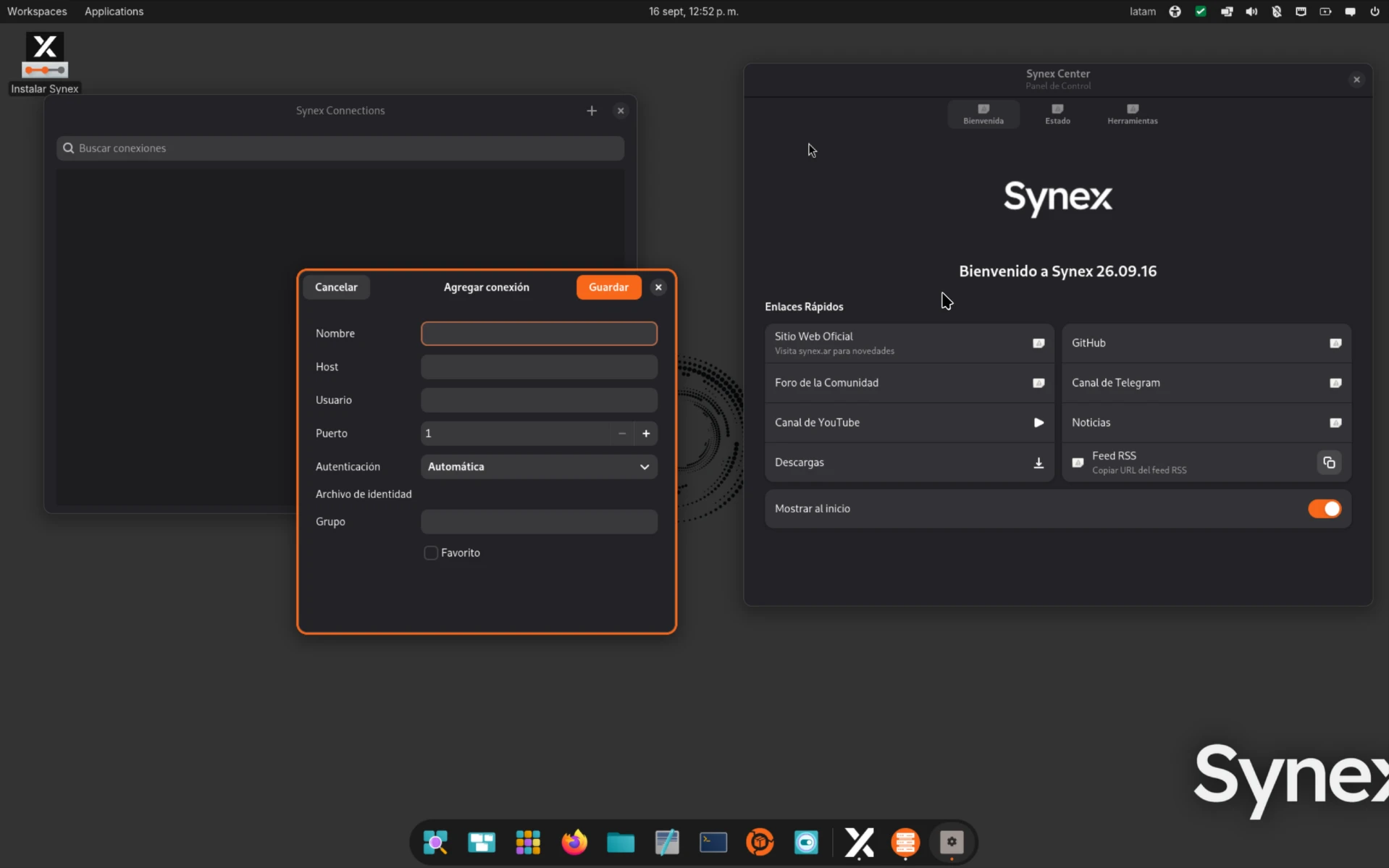Check the Favorito checkbox
This screenshot has height=868, width=1389.
431,553
